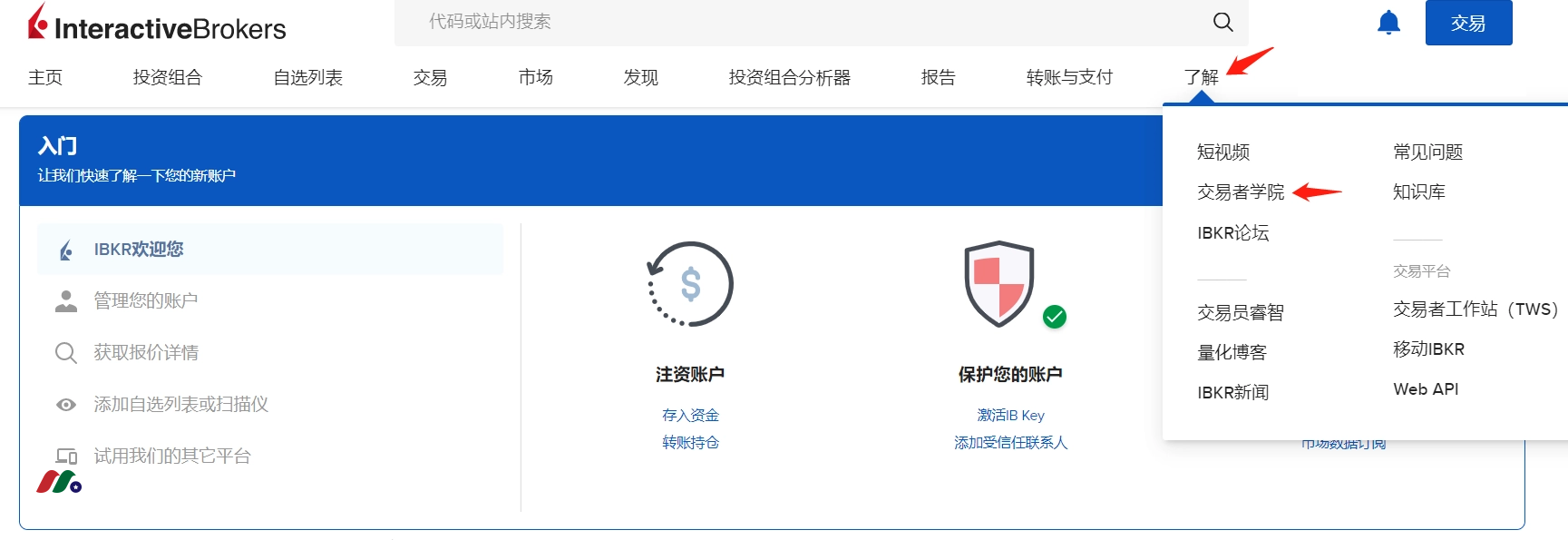Open the 投资组合 navigation menu
The width and height of the screenshot is (1568, 540).
click(x=168, y=78)
